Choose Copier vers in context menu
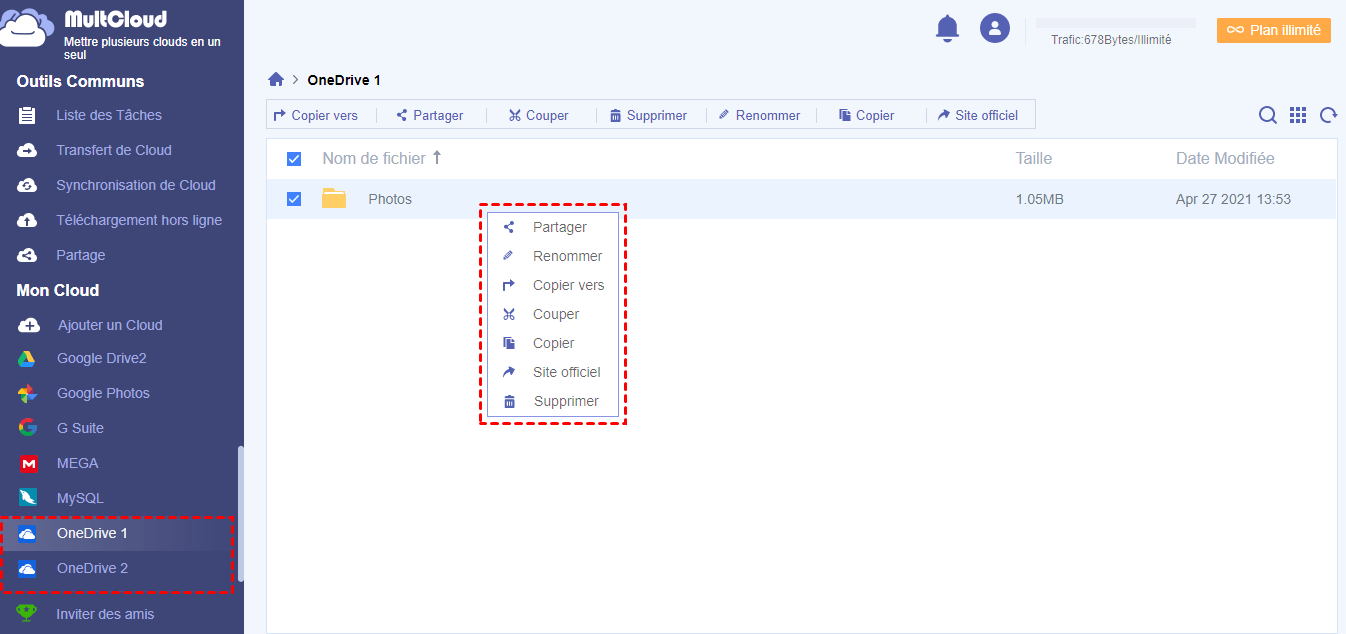The width and height of the screenshot is (1346, 634). (x=553, y=285)
